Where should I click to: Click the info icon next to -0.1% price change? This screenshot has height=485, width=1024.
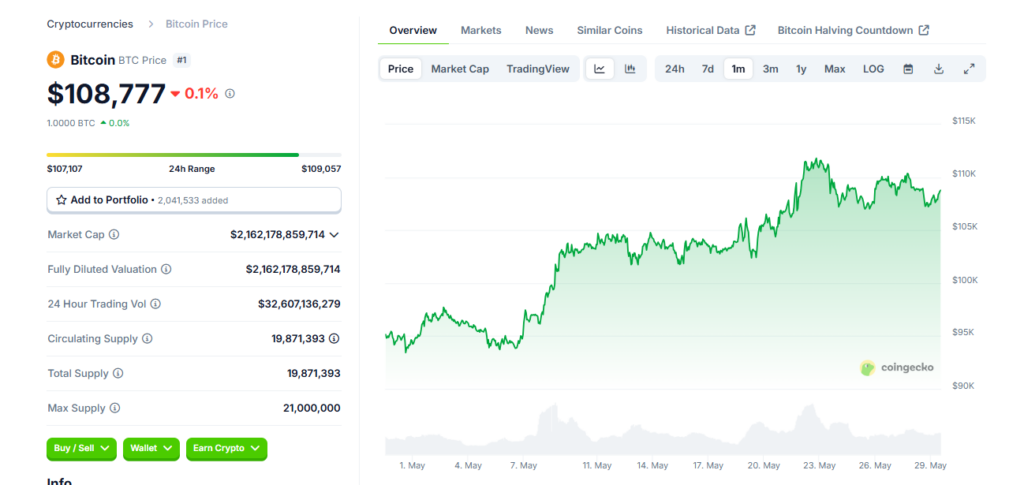(x=230, y=94)
